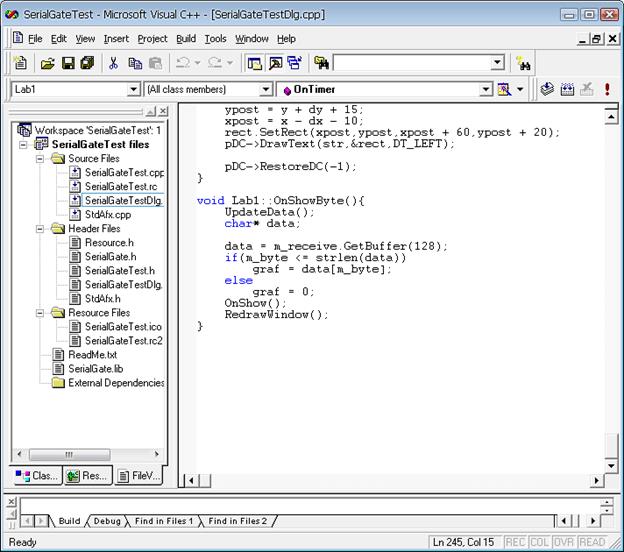Click the Copy toolbar icon
624x552 pixels.
pyautogui.click(x=135, y=63)
